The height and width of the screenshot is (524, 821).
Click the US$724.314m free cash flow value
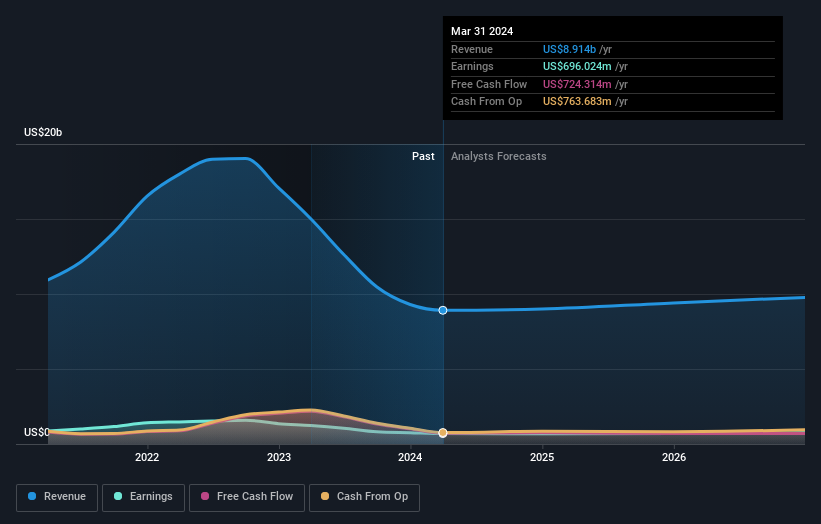(x=577, y=84)
